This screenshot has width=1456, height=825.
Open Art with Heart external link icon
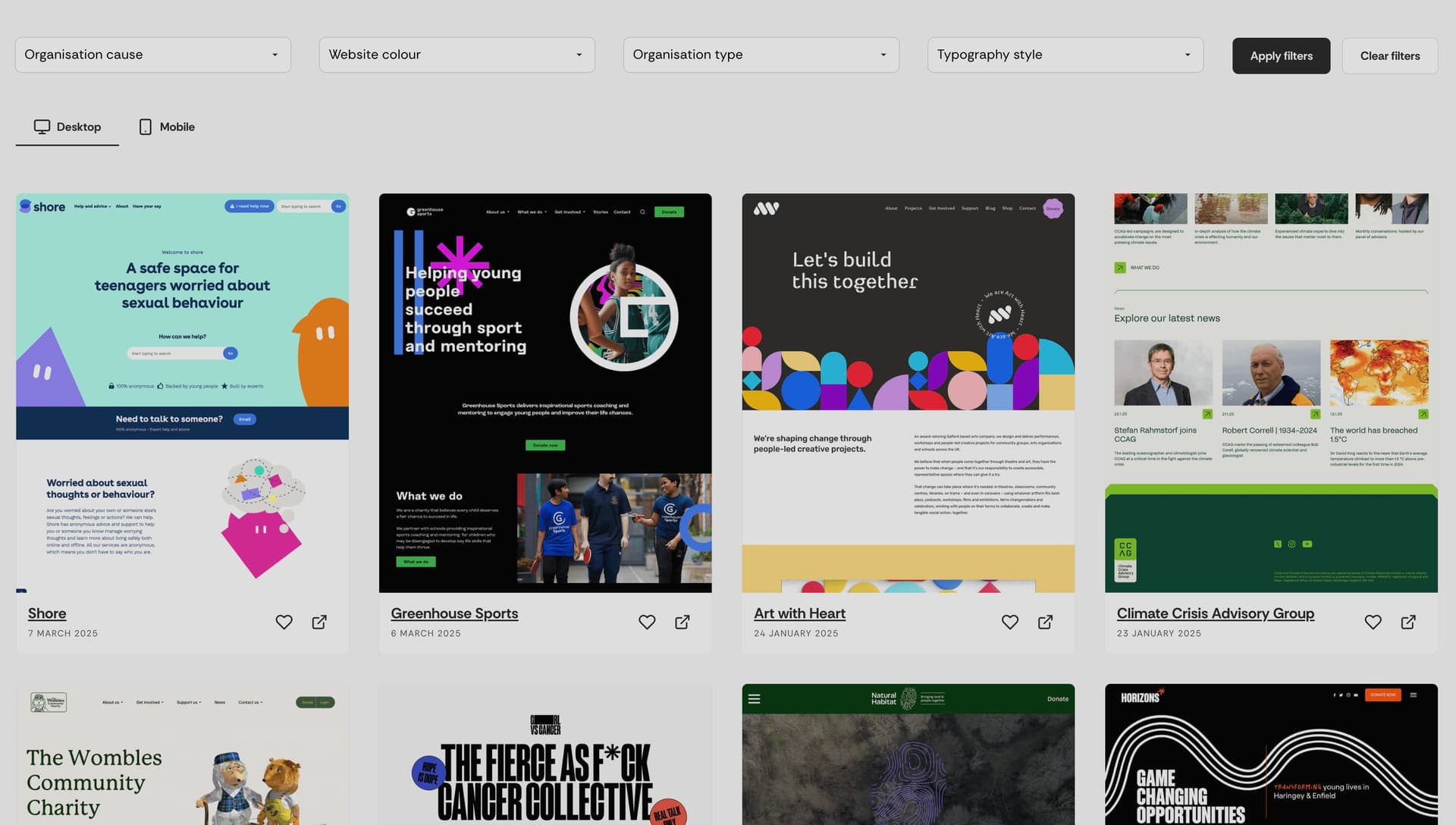[1045, 622]
